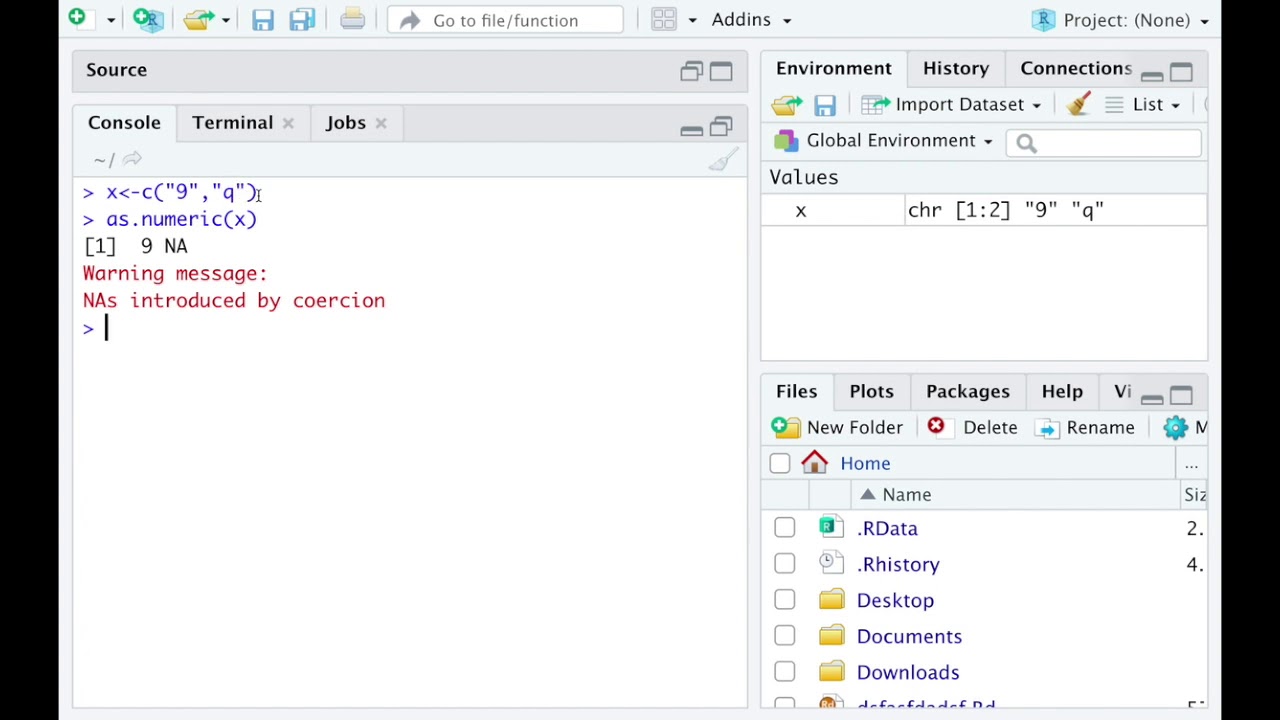1280x720 pixels.
Task: Check the .RData file checkbox
Action: [x=784, y=528]
